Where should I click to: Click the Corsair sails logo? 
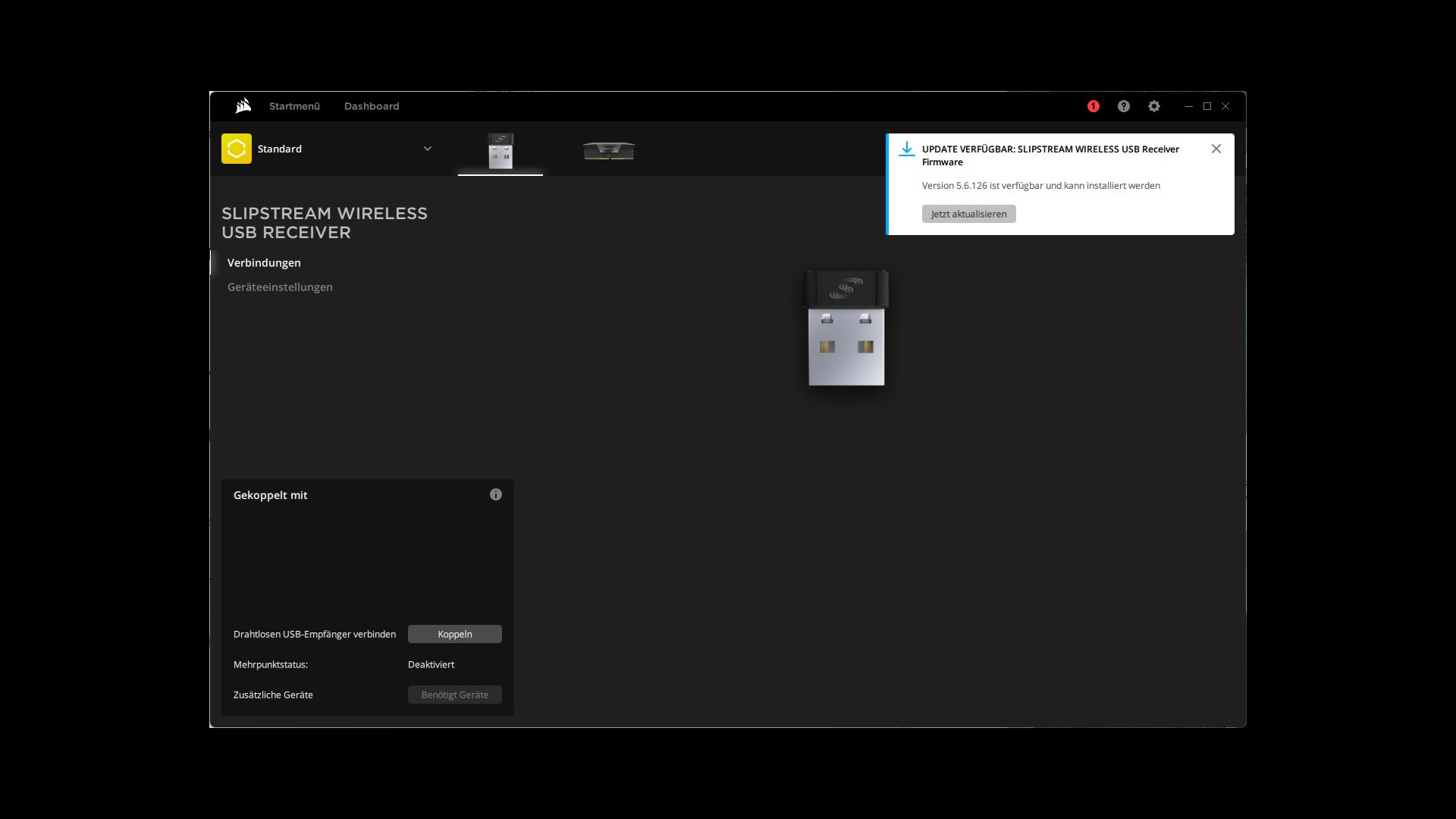(x=243, y=106)
